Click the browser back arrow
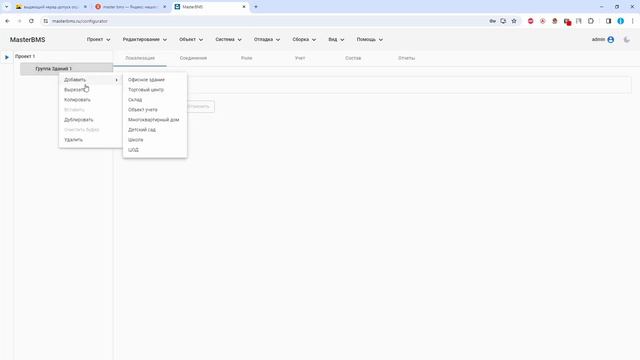 tap(7, 21)
